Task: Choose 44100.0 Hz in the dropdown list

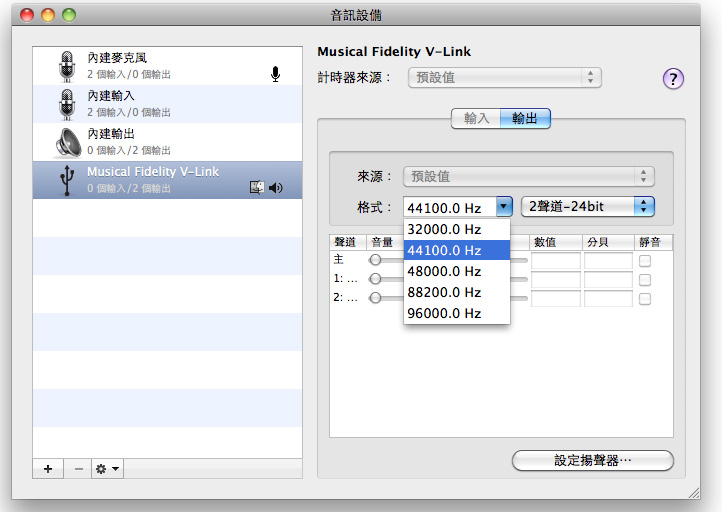Action: pyautogui.click(x=457, y=250)
